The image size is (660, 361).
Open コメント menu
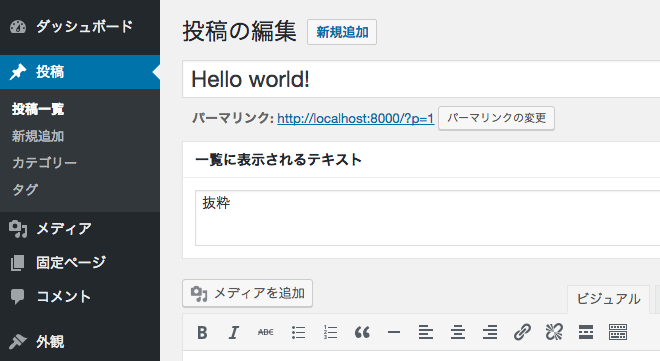click(80, 297)
